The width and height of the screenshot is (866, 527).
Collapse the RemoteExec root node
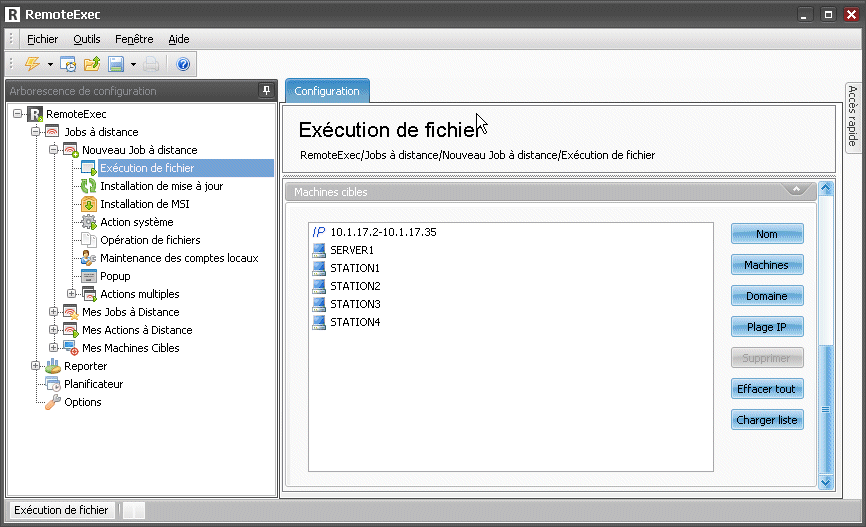18,114
